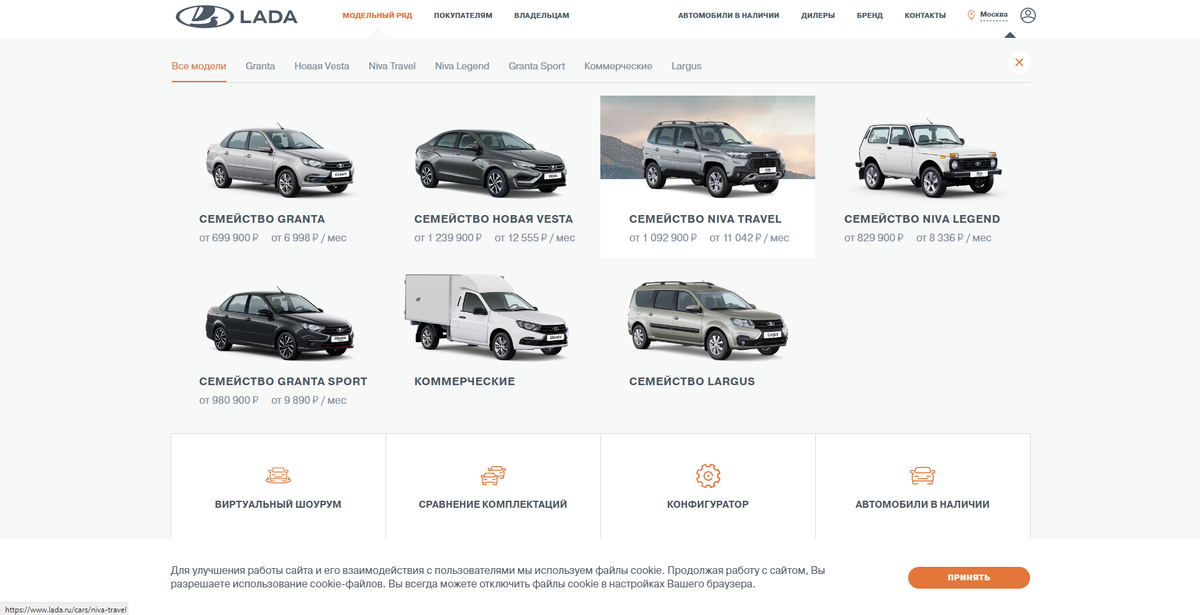Close the model lineup menu panel
Image resolution: width=1200 pixels, height=615 pixels.
coord(1019,62)
